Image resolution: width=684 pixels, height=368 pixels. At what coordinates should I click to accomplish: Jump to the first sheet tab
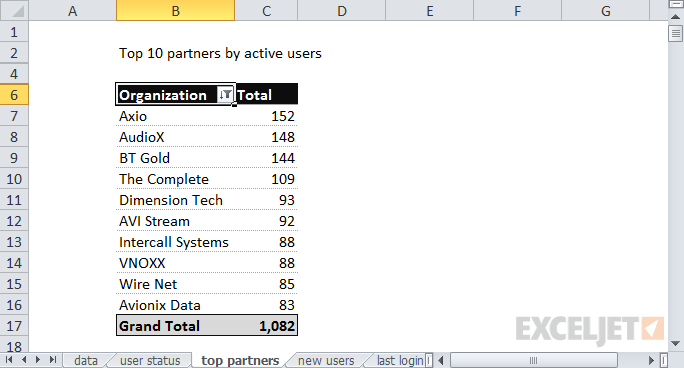9,360
